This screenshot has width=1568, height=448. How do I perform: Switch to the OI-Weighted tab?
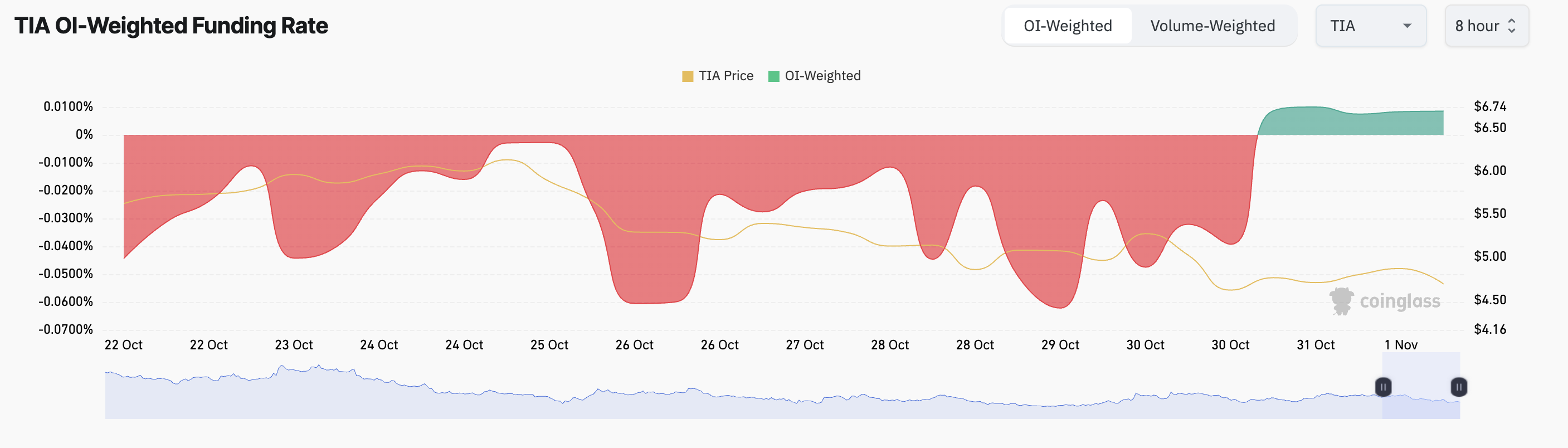pyautogui.click(x=1068, y=26)
